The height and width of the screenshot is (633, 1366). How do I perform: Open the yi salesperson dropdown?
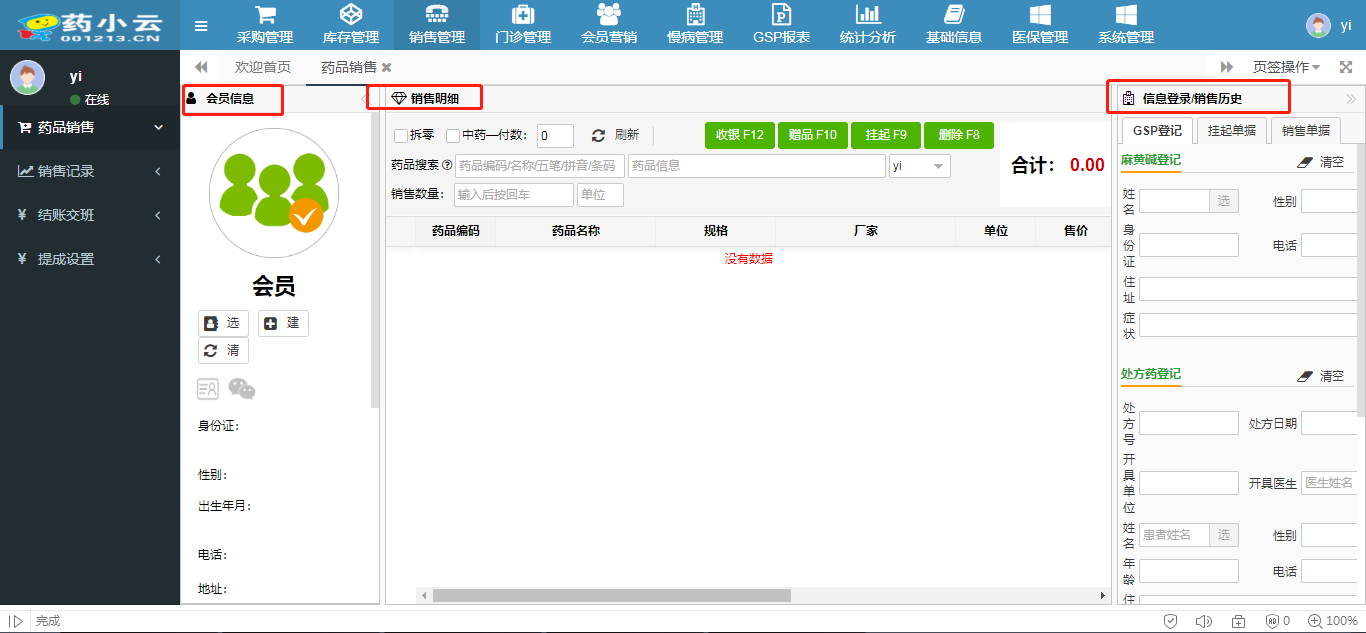920,166
